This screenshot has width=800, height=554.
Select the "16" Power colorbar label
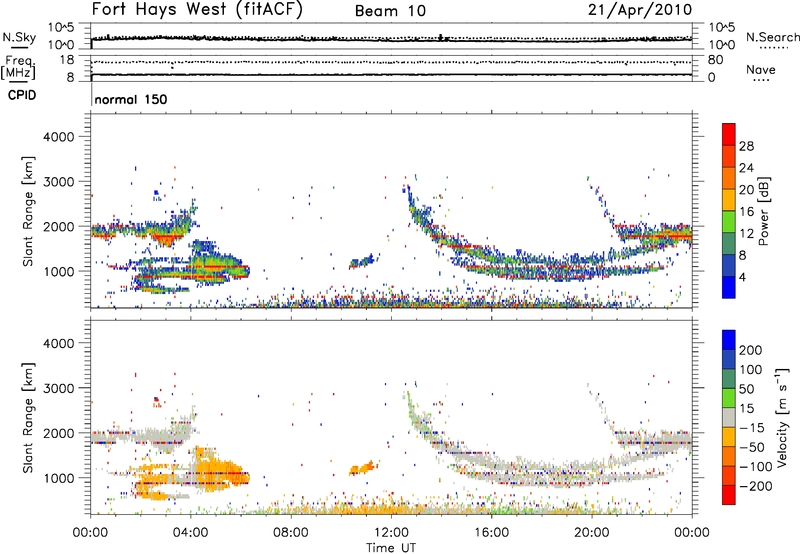coord(746,212)
